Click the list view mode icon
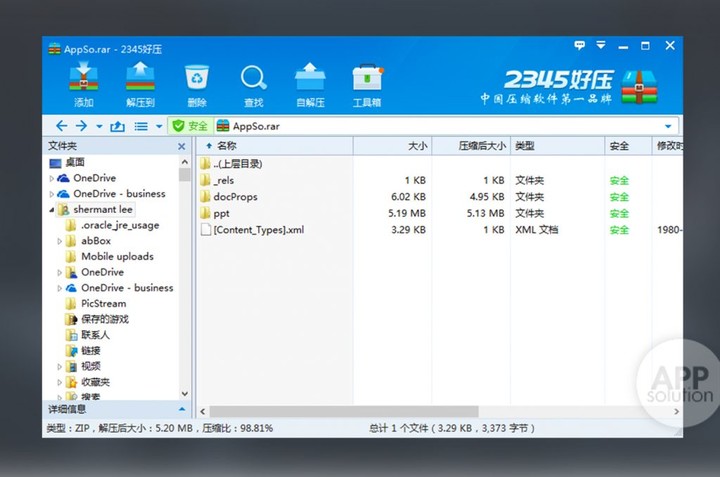Screen dimensions: 720x477 tap(141, 126)
